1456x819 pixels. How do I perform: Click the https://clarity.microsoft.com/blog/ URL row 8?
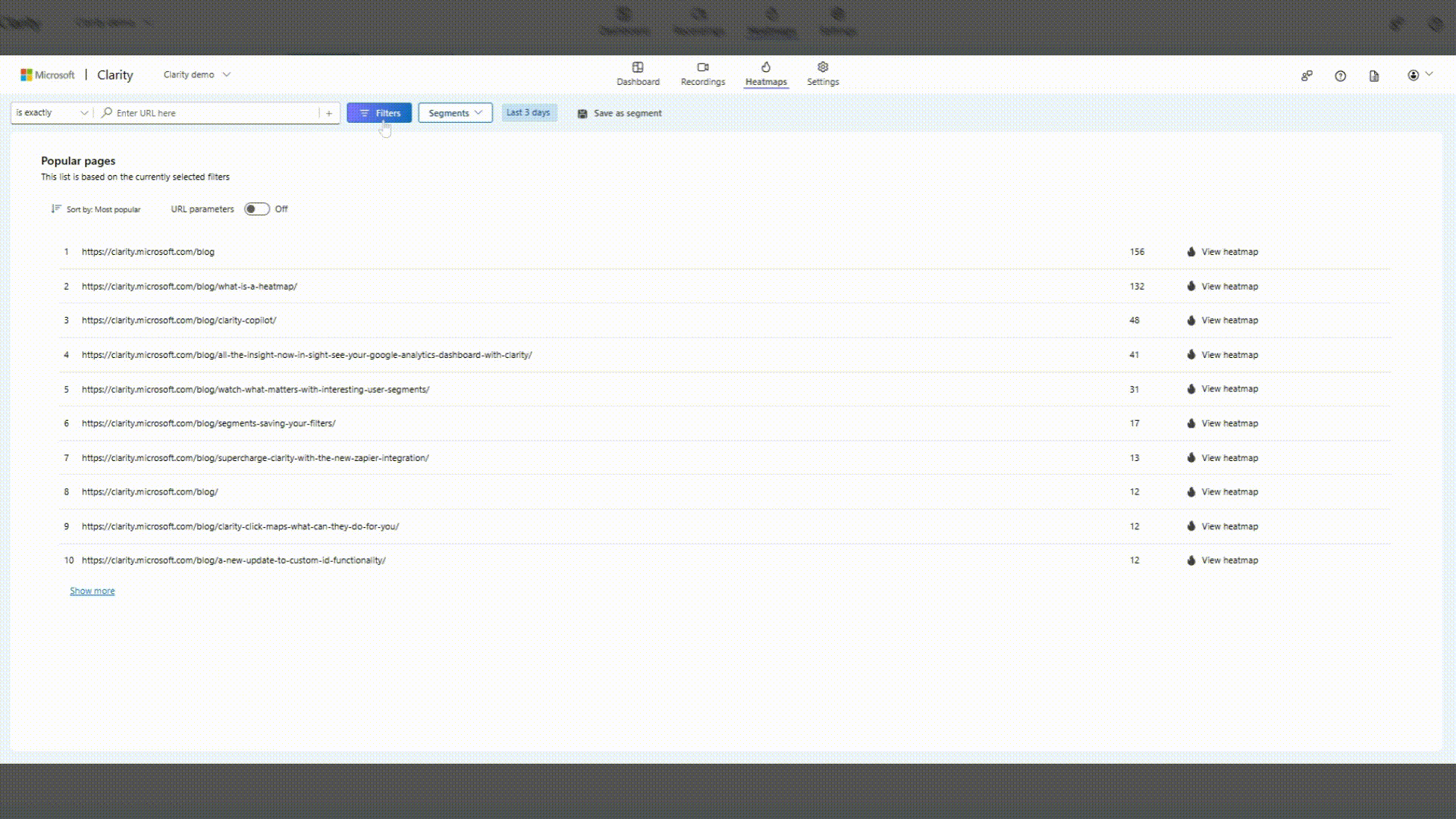click(x=150, y=492)
